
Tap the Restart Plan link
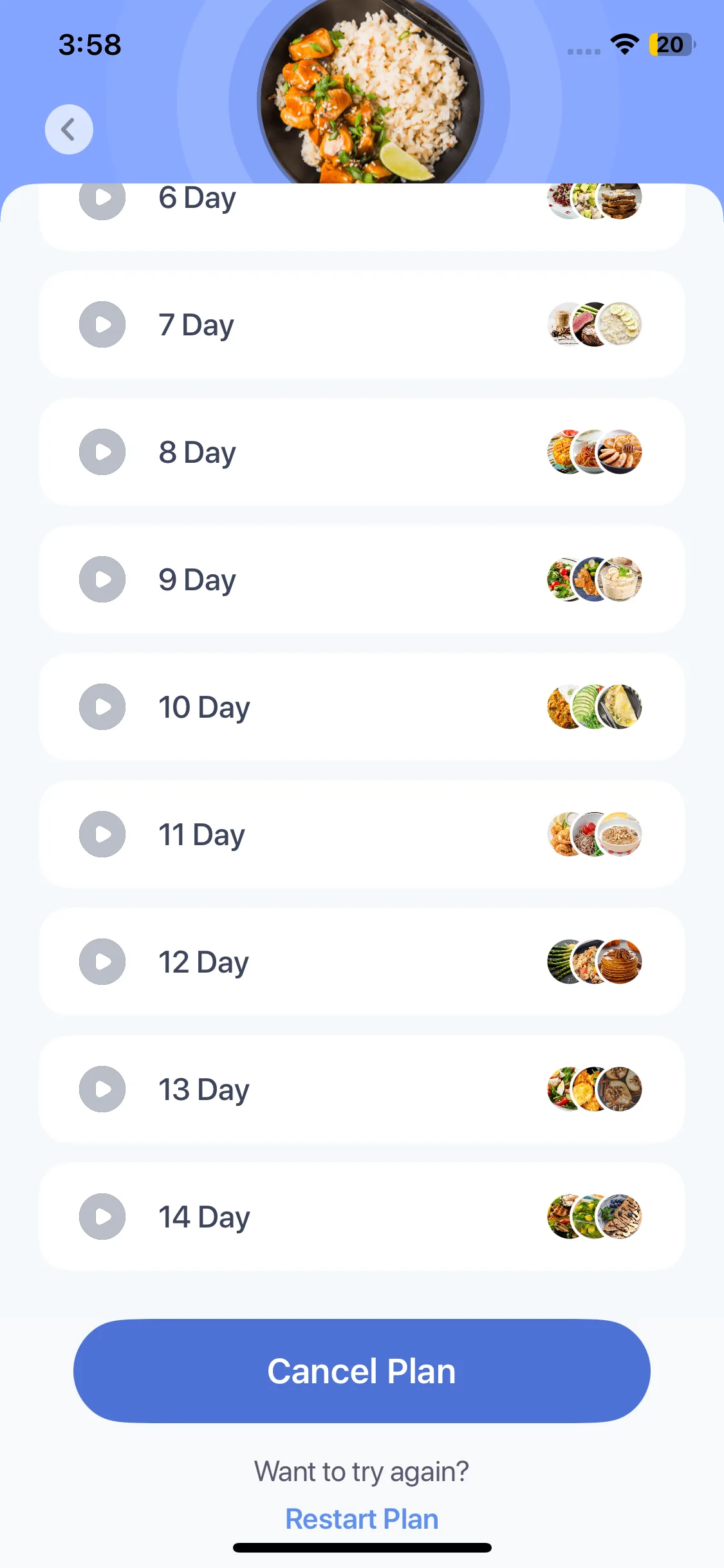(362, 1519)
